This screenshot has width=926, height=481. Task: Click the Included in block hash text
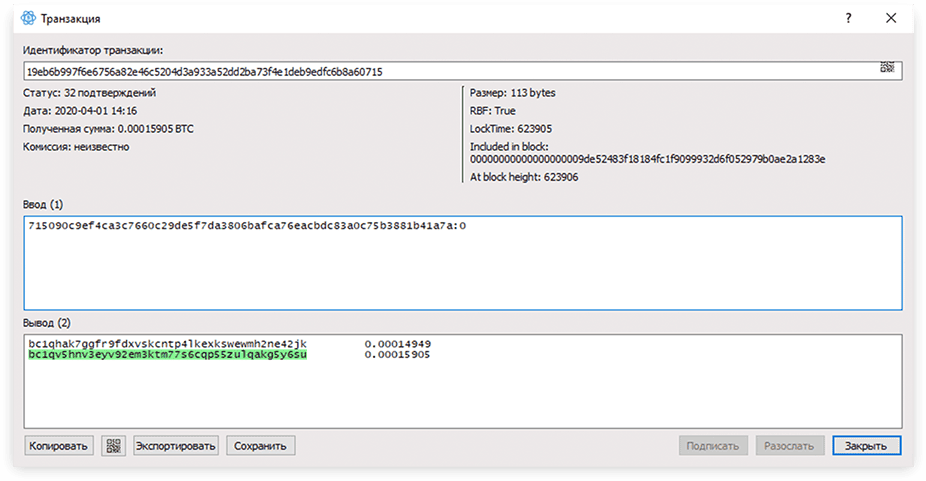coord(647,159)
